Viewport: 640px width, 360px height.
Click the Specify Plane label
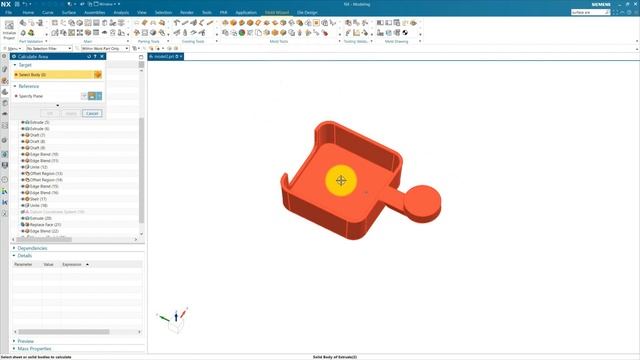[x=31, y=96]
